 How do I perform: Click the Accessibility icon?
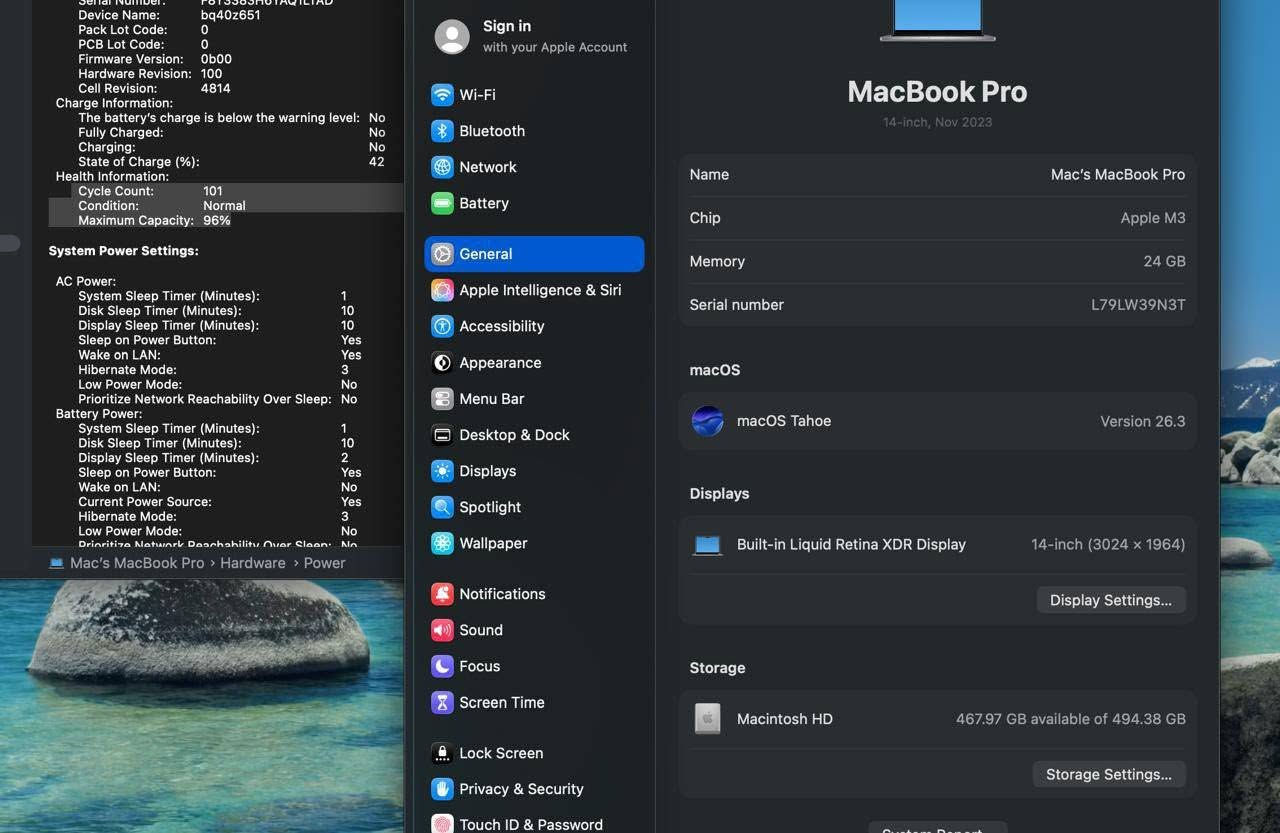point(442,326)
